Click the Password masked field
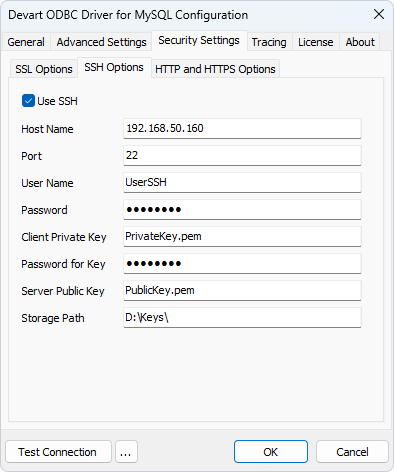This screenshot has height=472, width=394. (242, 209)
